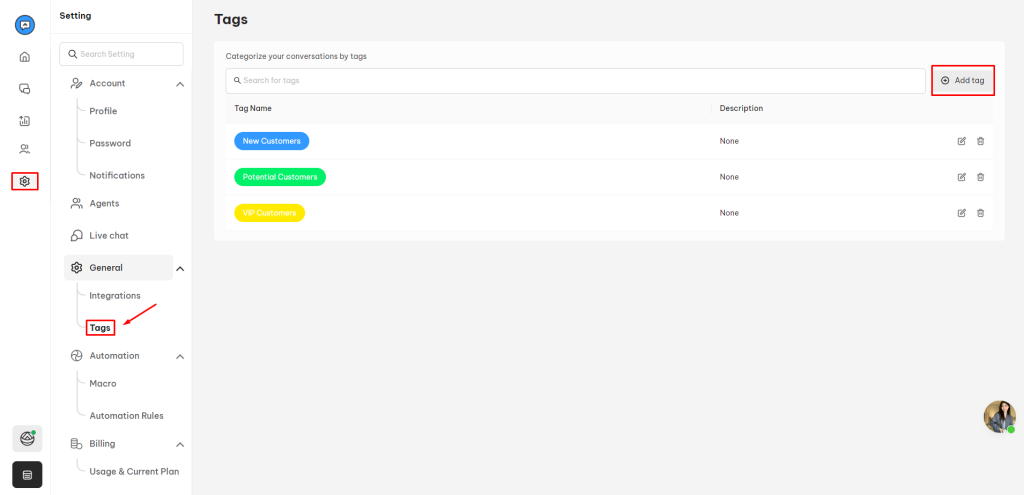Collapse the Automation section chevron
The image size is (1024, 495).
coord(180,357)
